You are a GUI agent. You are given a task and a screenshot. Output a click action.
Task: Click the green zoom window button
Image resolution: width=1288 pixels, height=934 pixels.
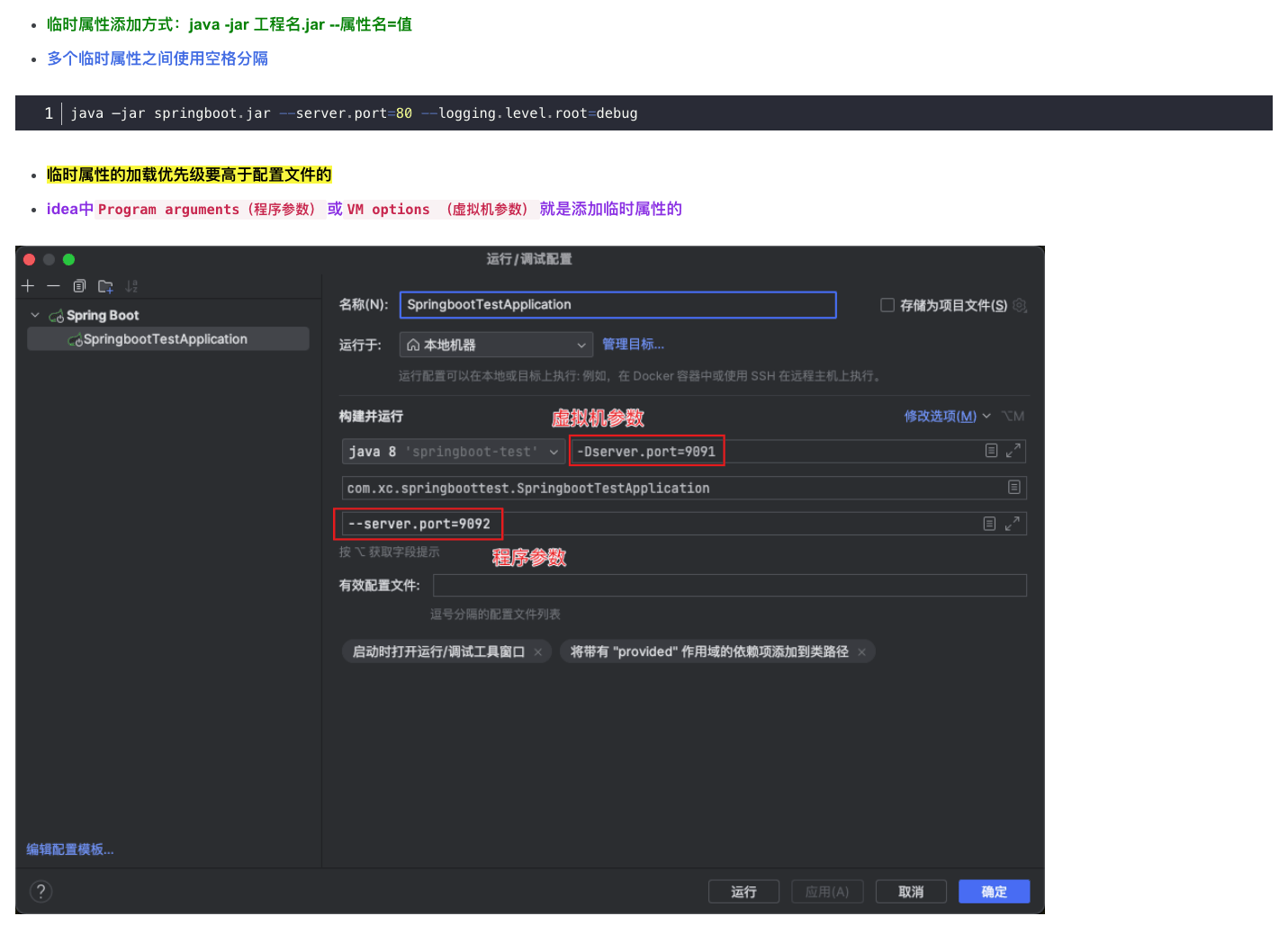68,259
